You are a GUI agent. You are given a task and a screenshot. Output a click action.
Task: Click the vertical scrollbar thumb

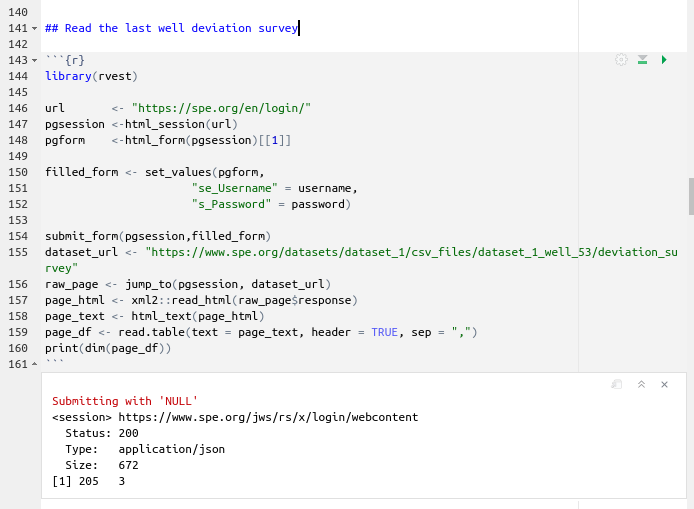tap(690, 196)
